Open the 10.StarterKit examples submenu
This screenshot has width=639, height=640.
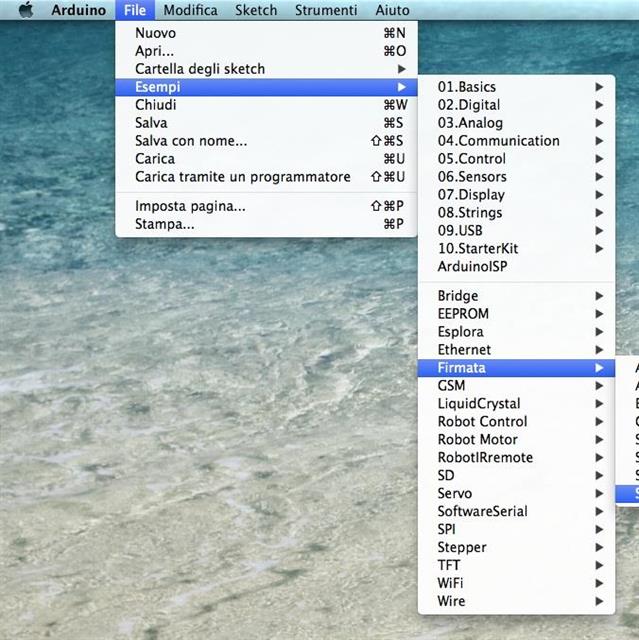tap(477, 249)
